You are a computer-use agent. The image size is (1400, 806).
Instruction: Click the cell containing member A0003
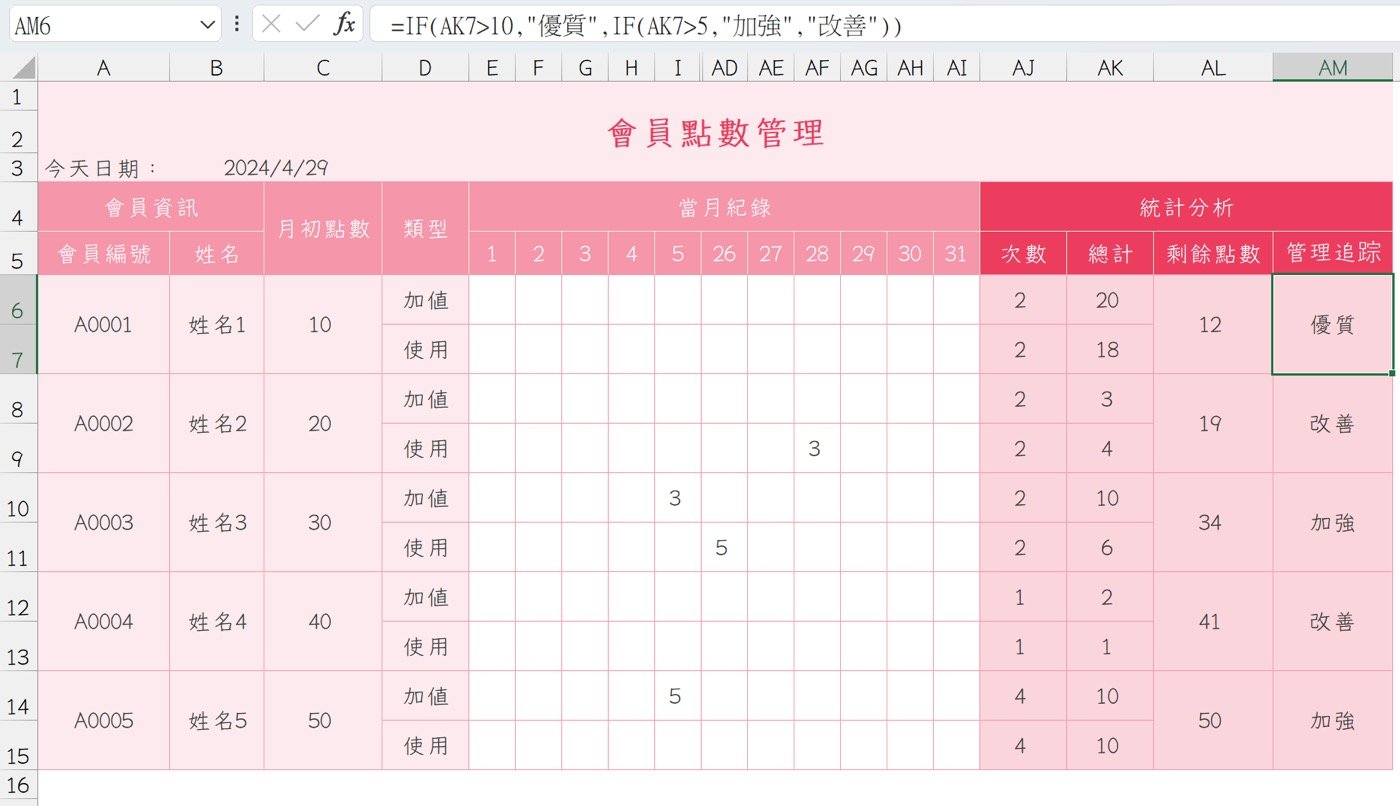[103, 523]
